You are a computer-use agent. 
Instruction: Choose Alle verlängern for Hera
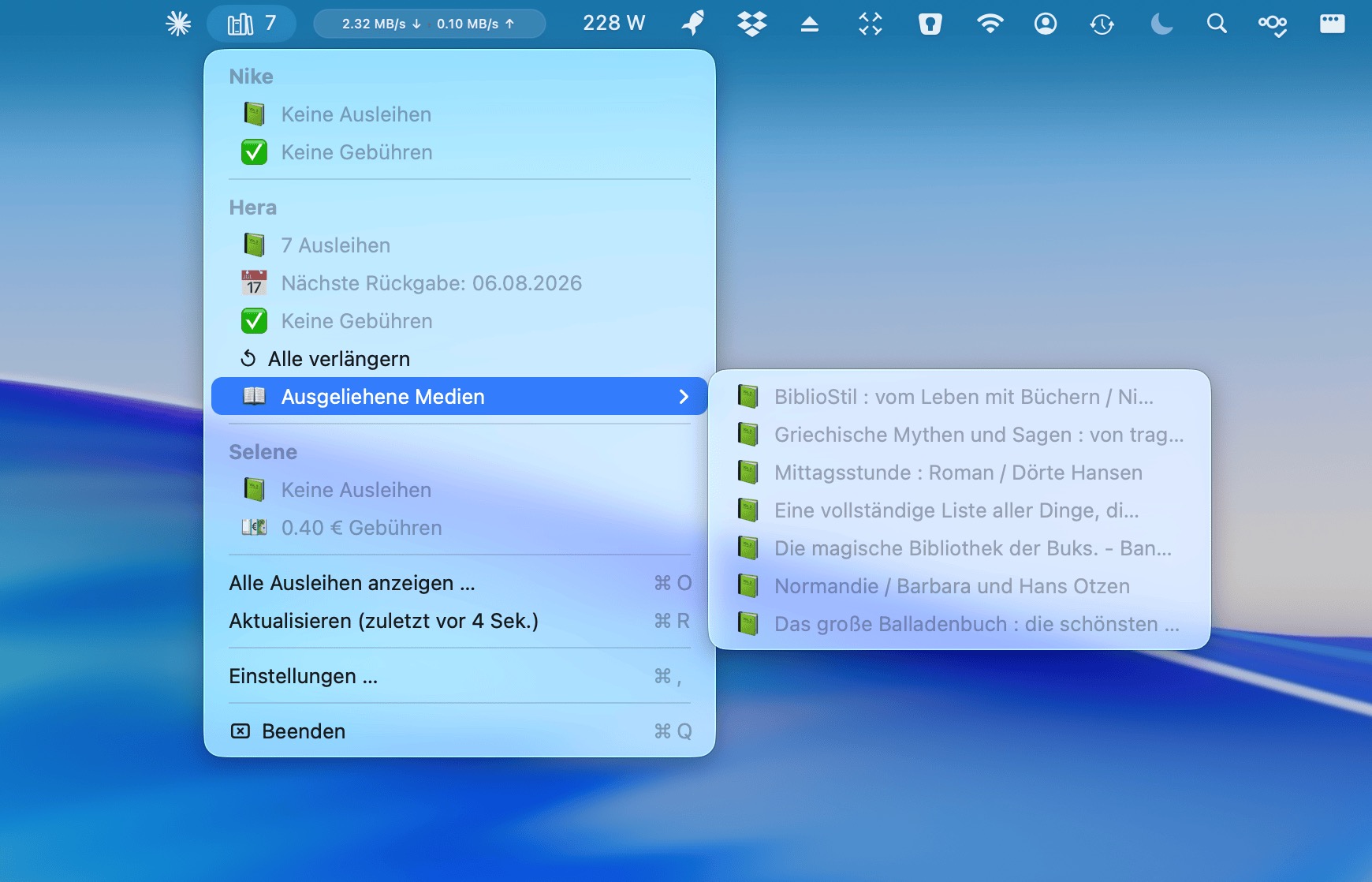(460, 359)
